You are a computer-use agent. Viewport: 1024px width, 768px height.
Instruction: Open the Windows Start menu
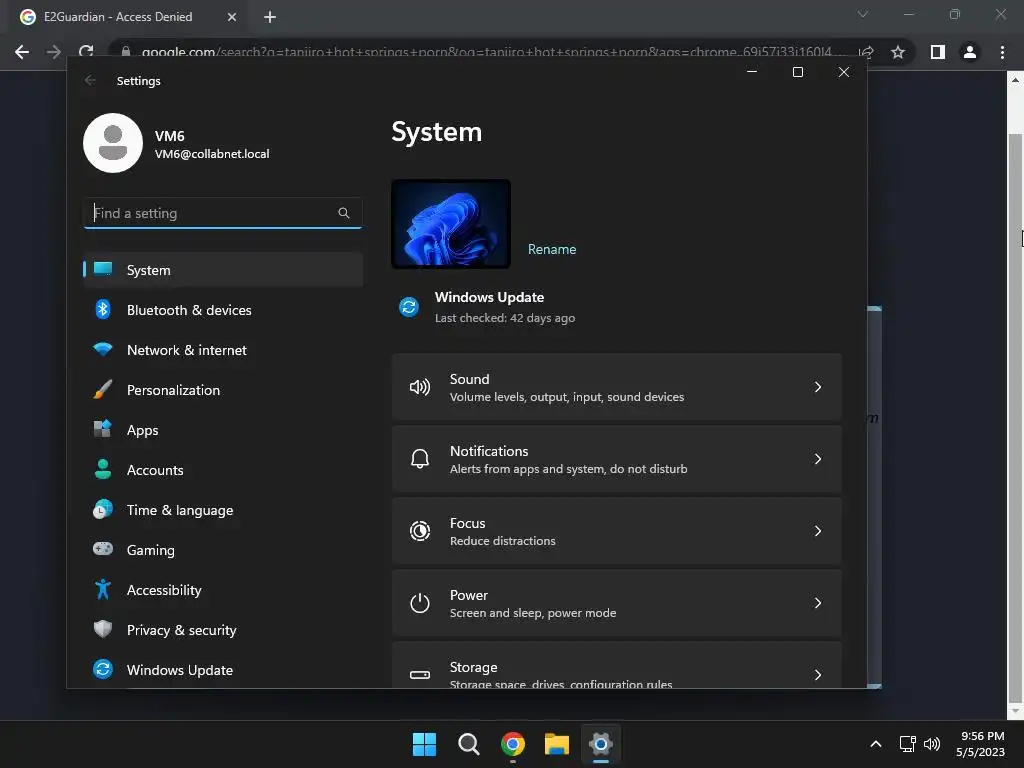(x=424, y=744)
